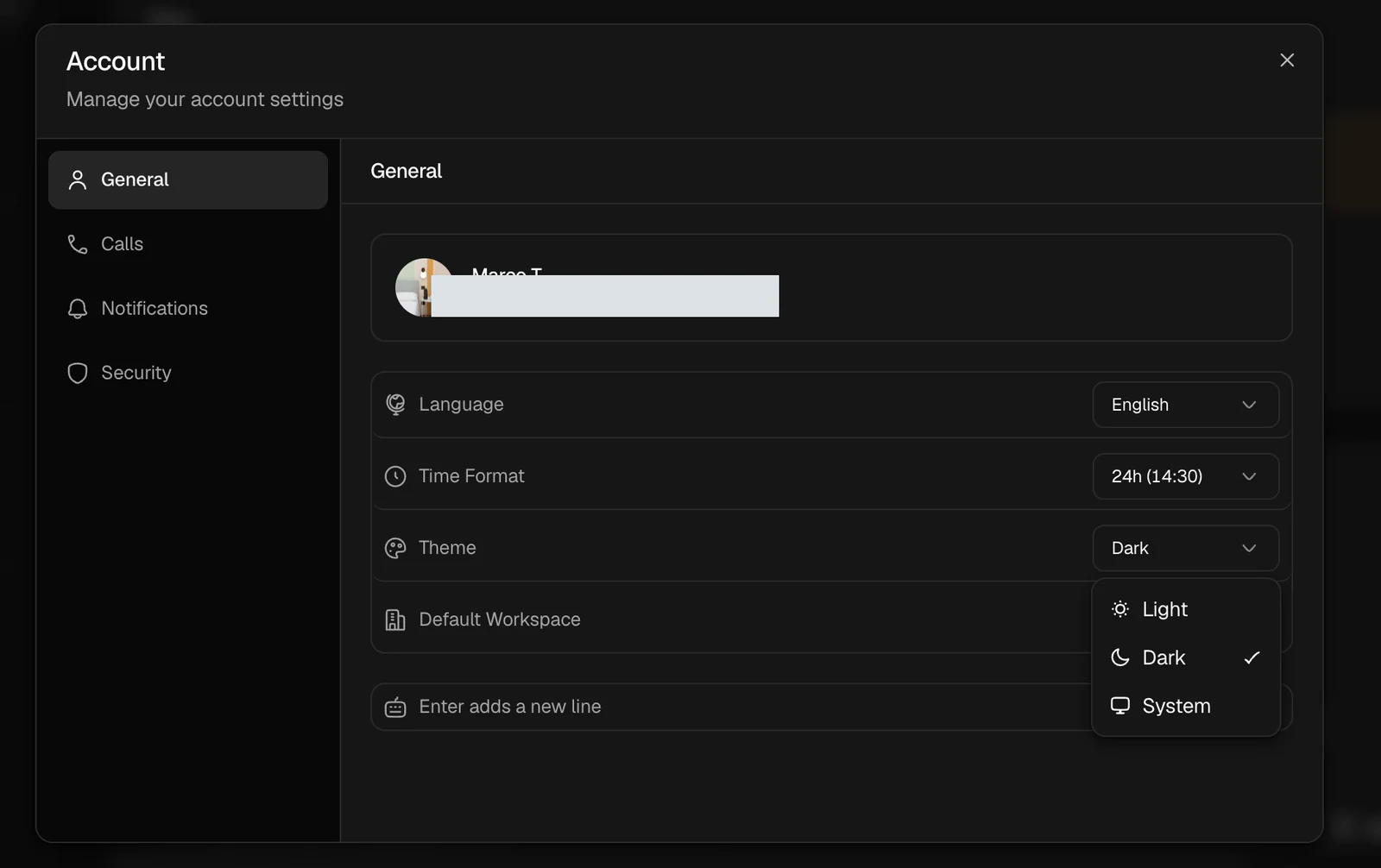1381x868 pixels.
Task: Click the building icon beside Default Workspace
Action: [x=395, y=620]
